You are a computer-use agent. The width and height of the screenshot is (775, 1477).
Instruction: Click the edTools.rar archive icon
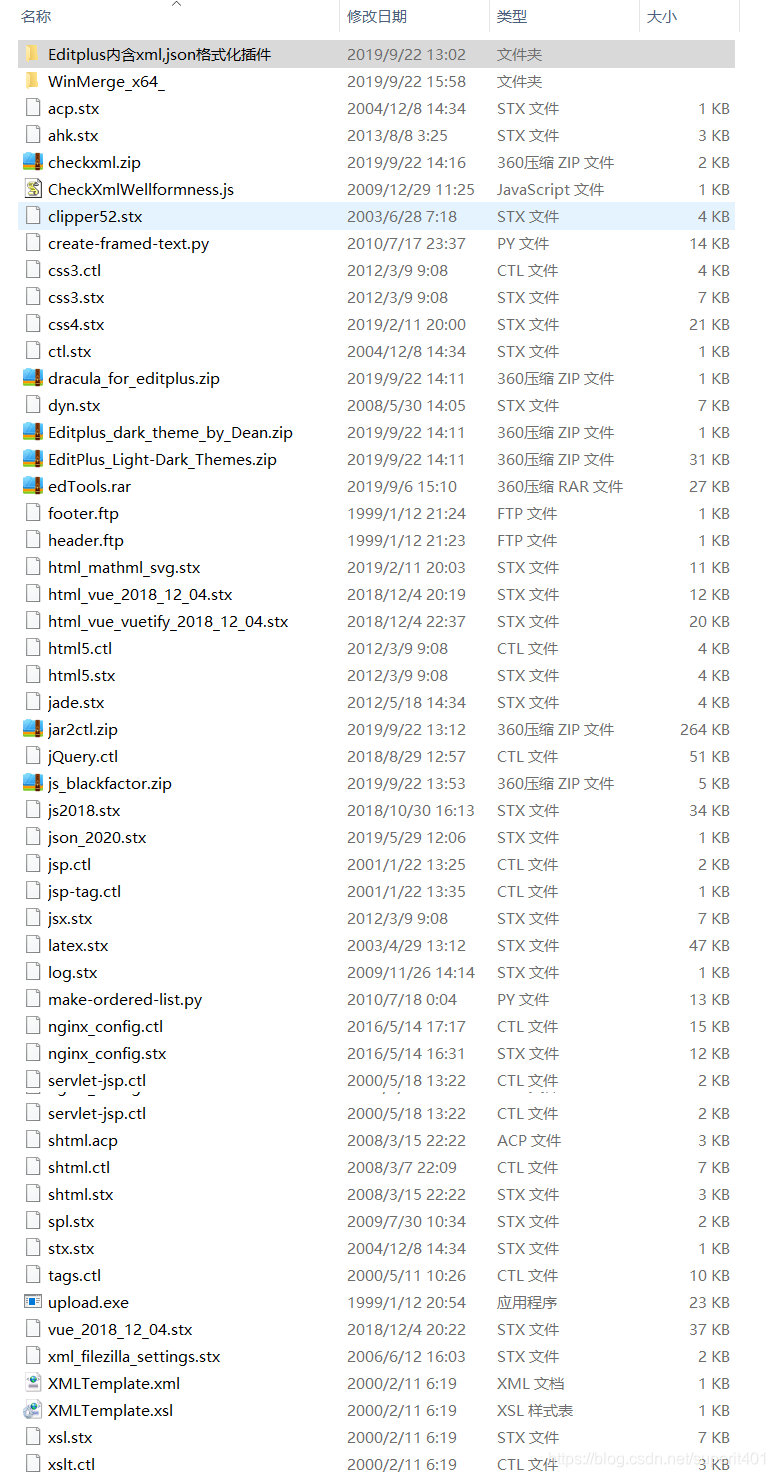tap(32, 486)
